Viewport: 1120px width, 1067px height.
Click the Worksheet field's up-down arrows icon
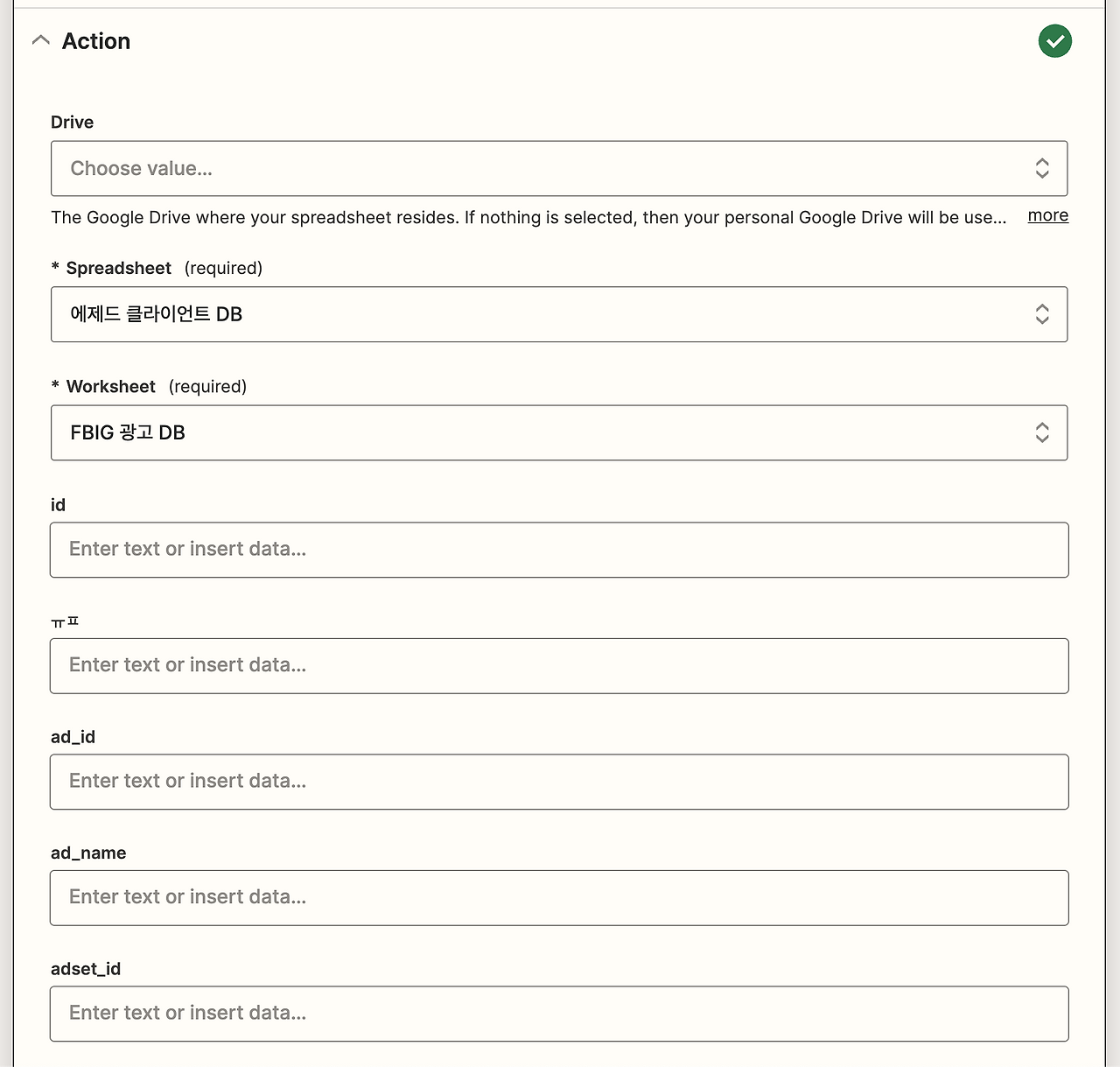click(1041, 432)
